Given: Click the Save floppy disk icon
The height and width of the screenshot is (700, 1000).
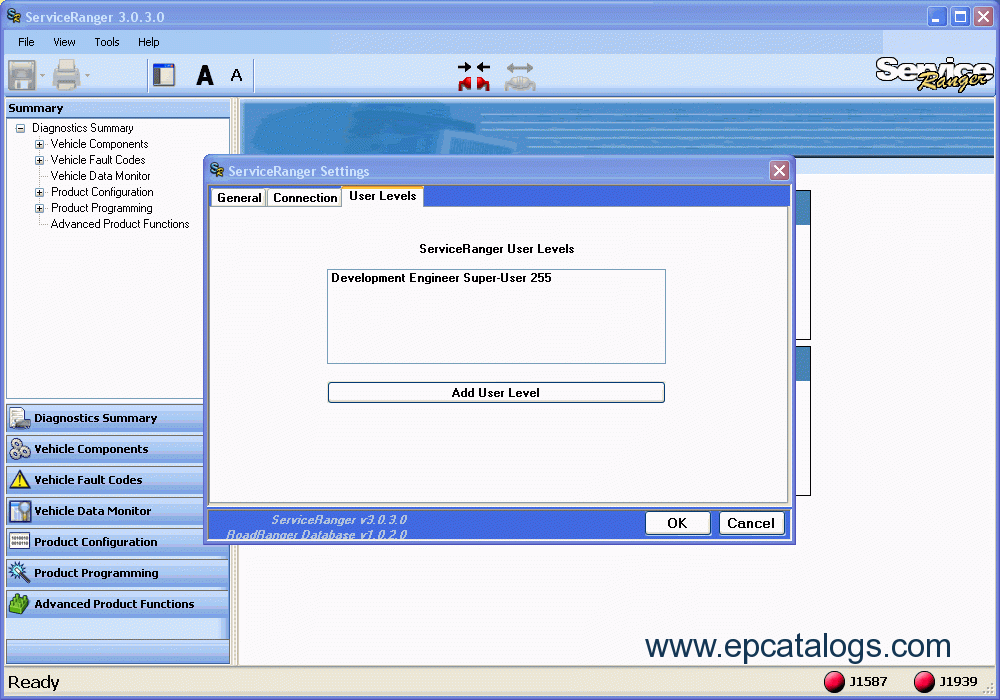Looking at the screenshot, I should (22, 75).
